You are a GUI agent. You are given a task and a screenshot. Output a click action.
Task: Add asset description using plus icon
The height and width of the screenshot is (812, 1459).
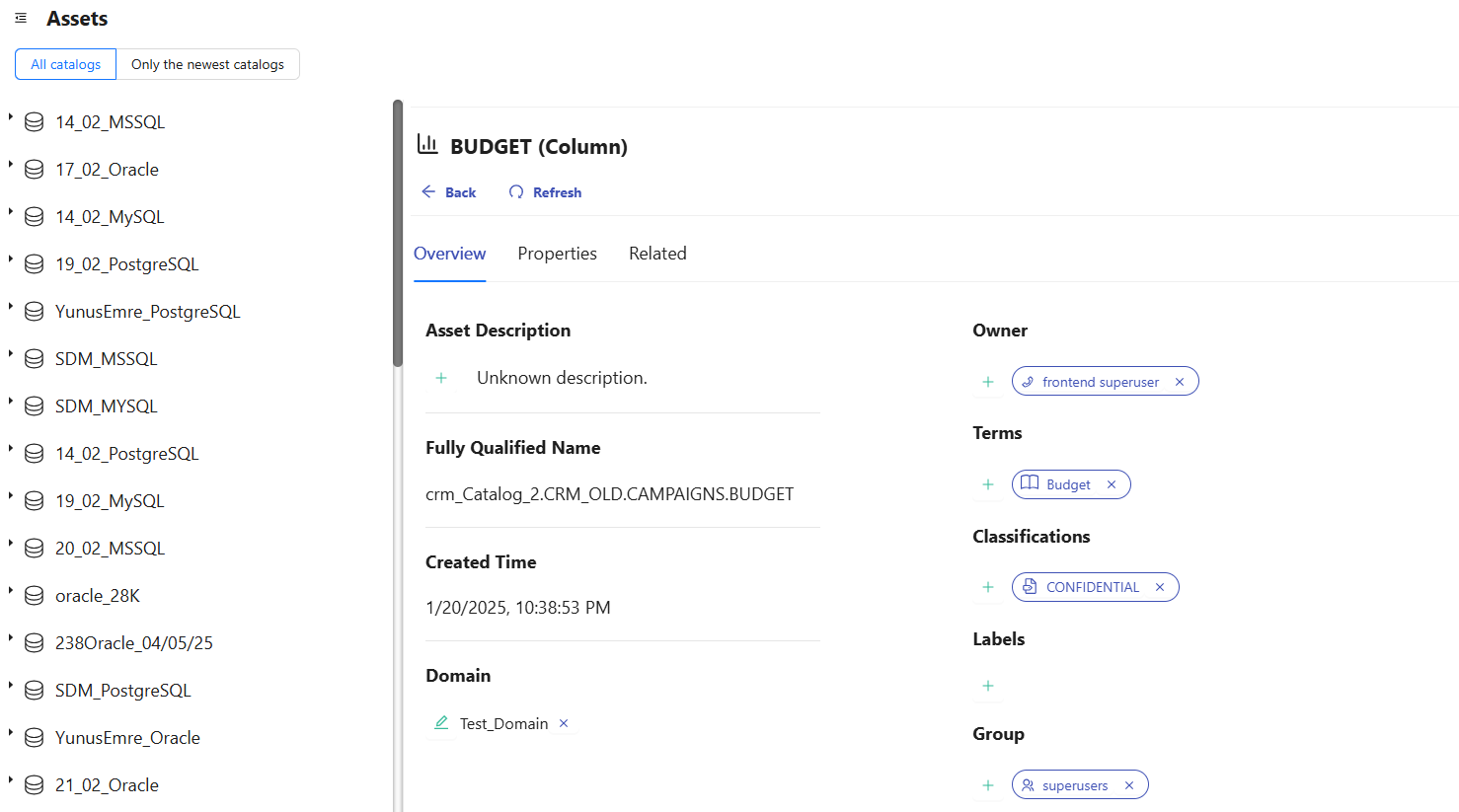(x=441, y=378)
